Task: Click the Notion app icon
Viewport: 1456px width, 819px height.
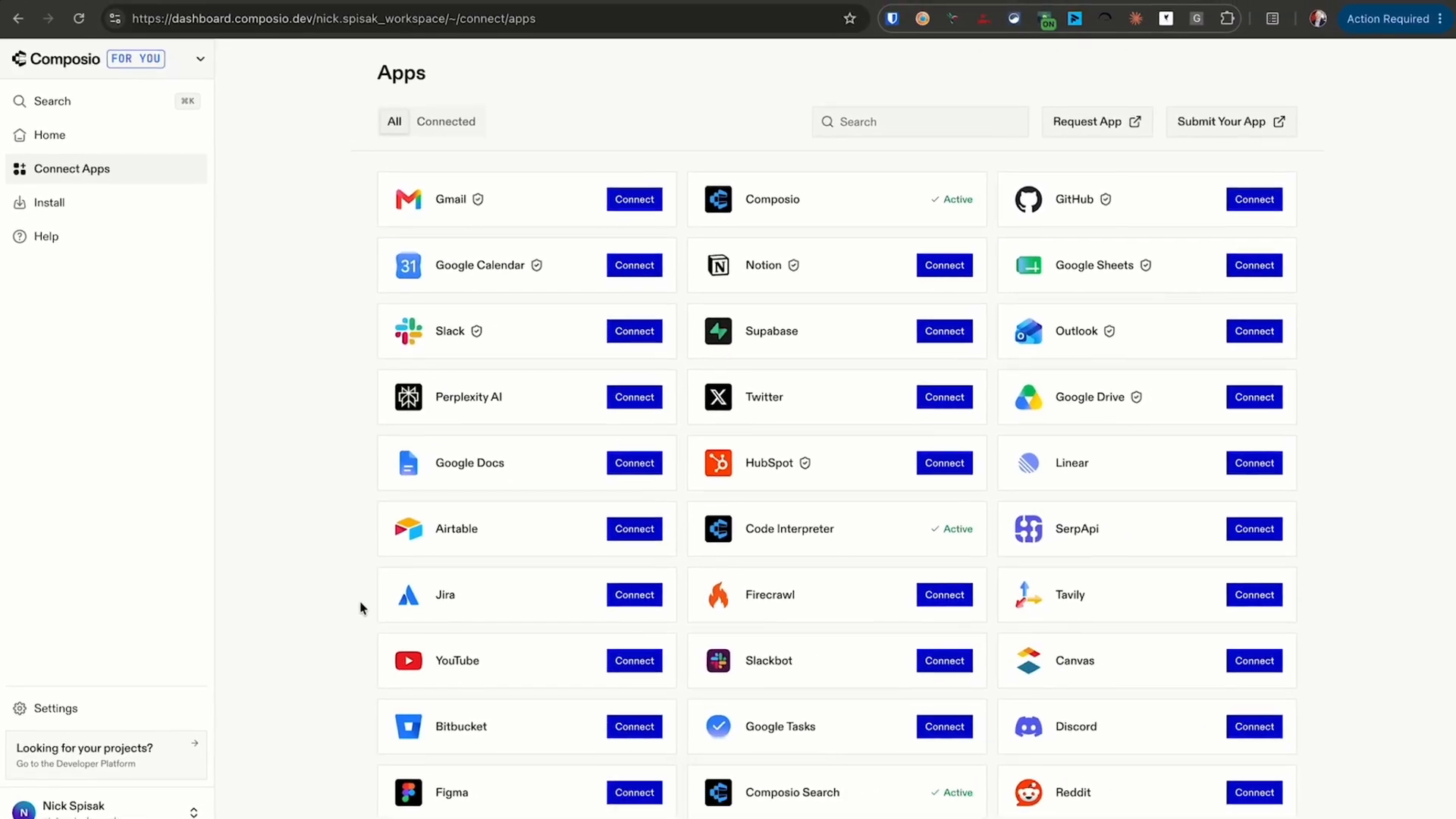Action: pos(718,265)
